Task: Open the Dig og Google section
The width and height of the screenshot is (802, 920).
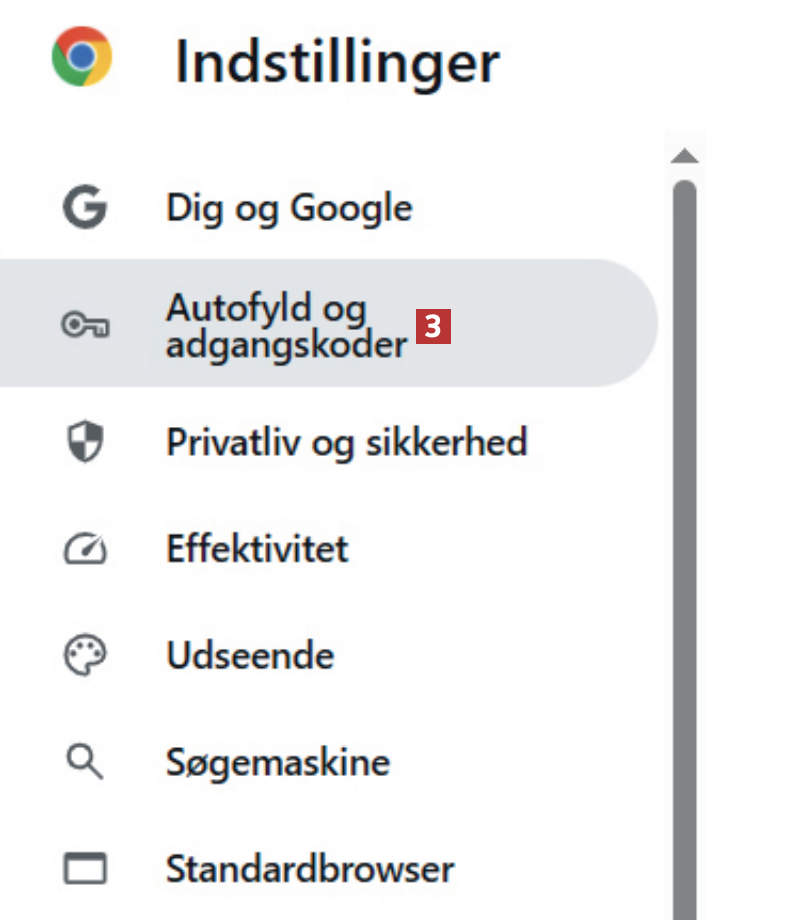Action: 289,209
